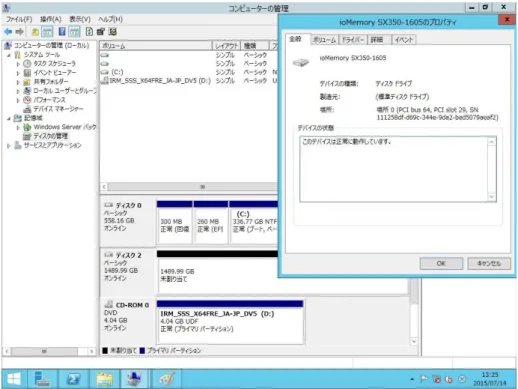Open the 操作(A) menu
Image resolution: width=518 pixels, height=389 pixels.
pyautogui.click(x=51, y=19)
